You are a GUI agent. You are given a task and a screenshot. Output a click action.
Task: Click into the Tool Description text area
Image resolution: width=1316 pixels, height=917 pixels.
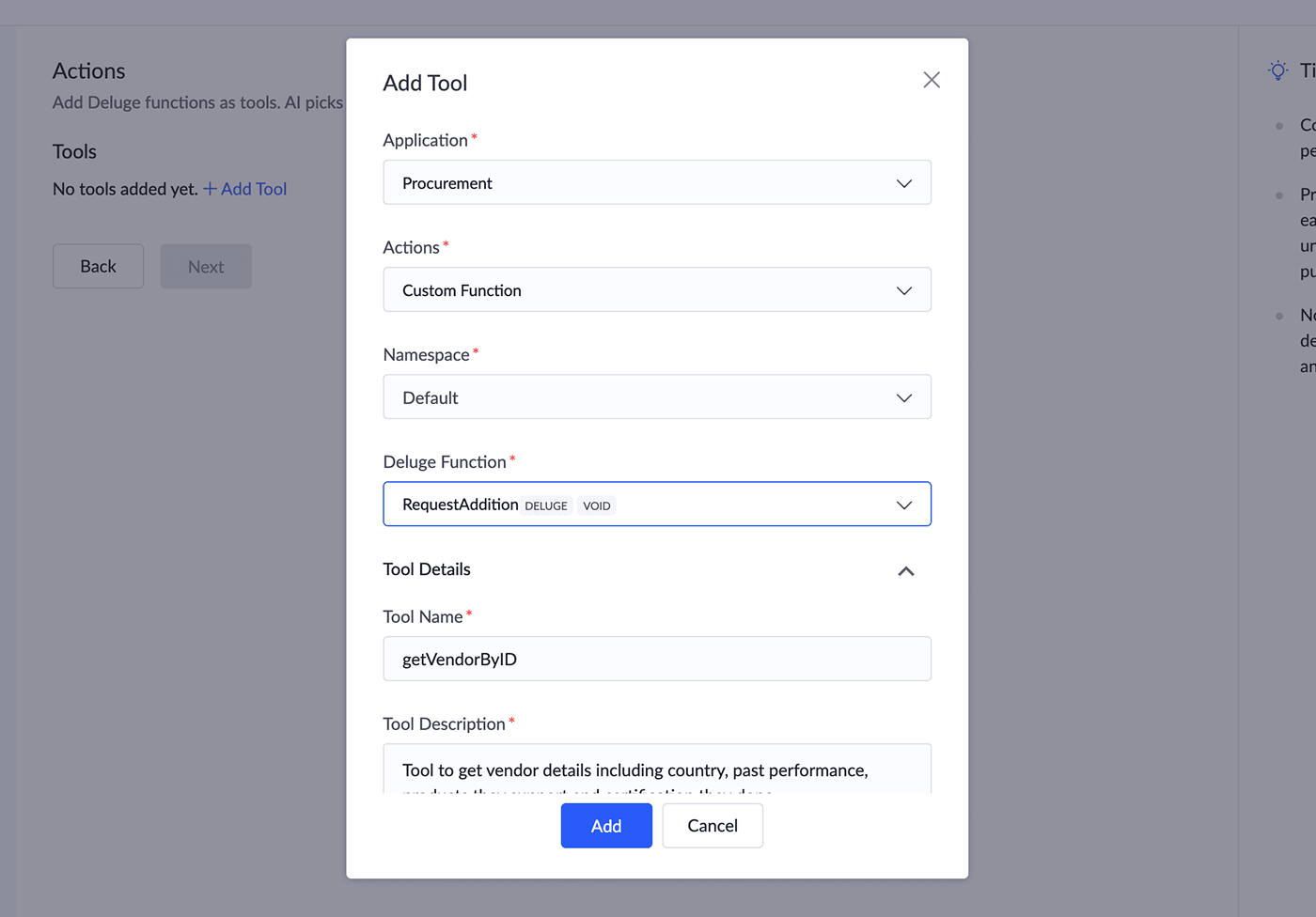tap(656, 770)
